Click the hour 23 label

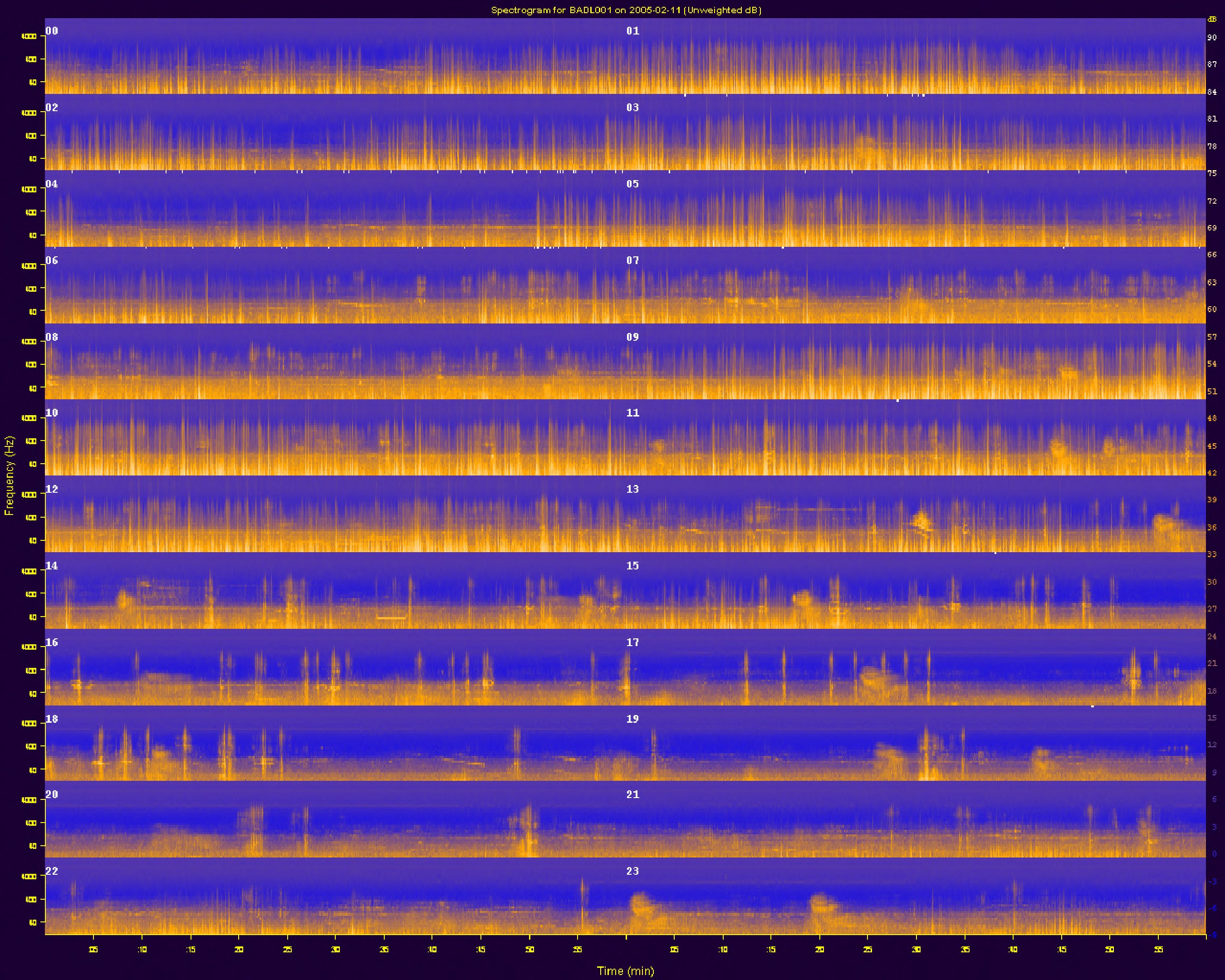pyautogui.click(x=632, y=871)
